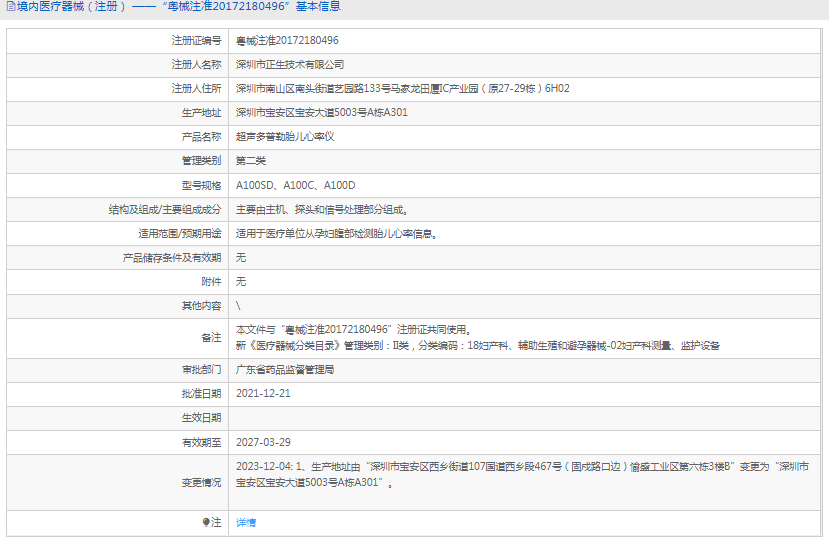Click the 产品储存条件及有效期 label
Viewport: 829px width, 543px height.
tap(172, 257)
